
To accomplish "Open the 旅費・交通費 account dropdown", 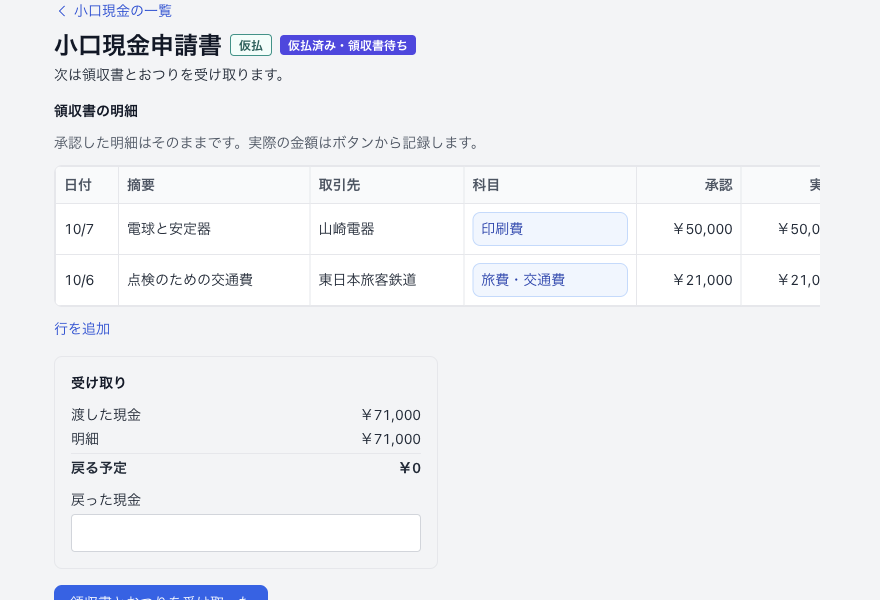I will [550, 280].
